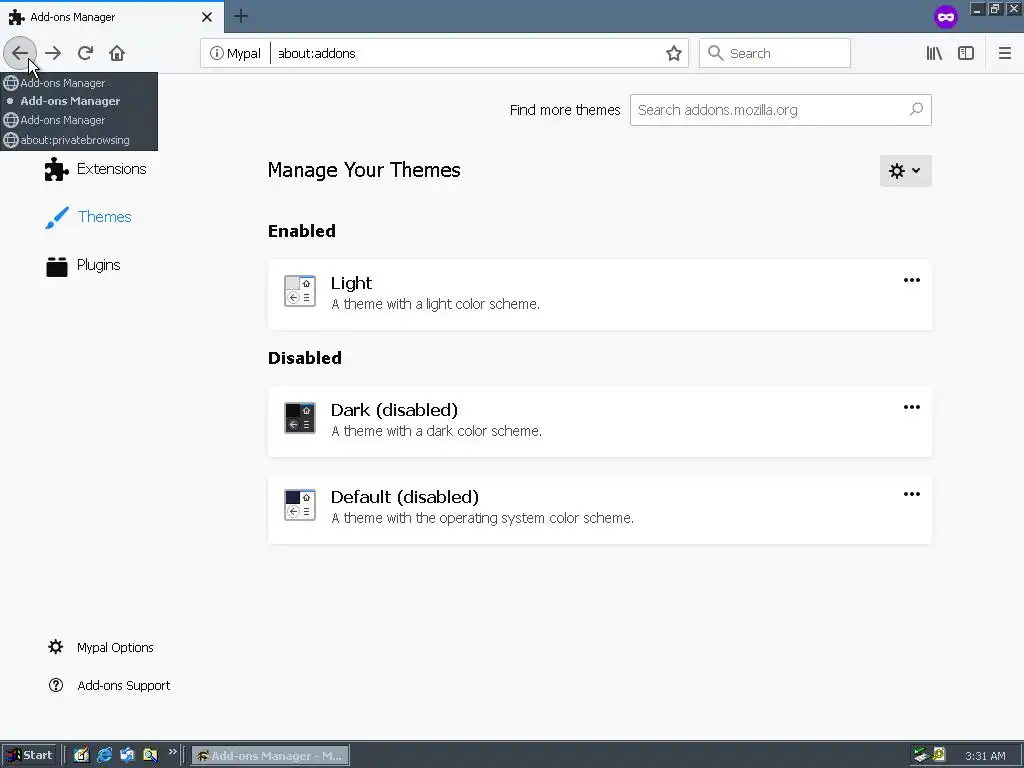Select the Themes category
The width and height of the screenshot is (1024, 768).
pos(88,217)
